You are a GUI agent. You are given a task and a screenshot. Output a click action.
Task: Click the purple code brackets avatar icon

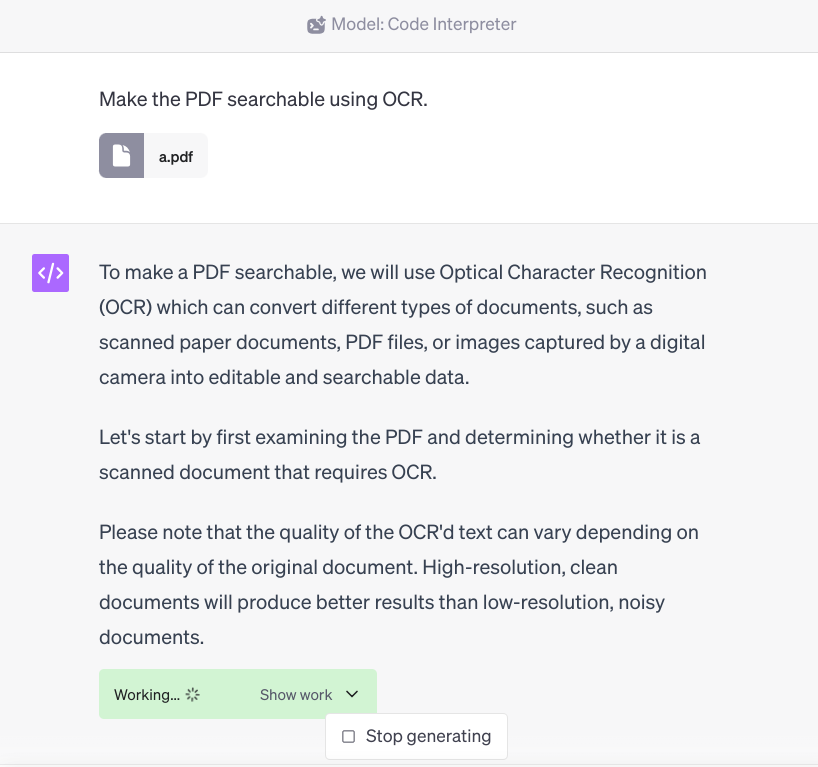50,273
